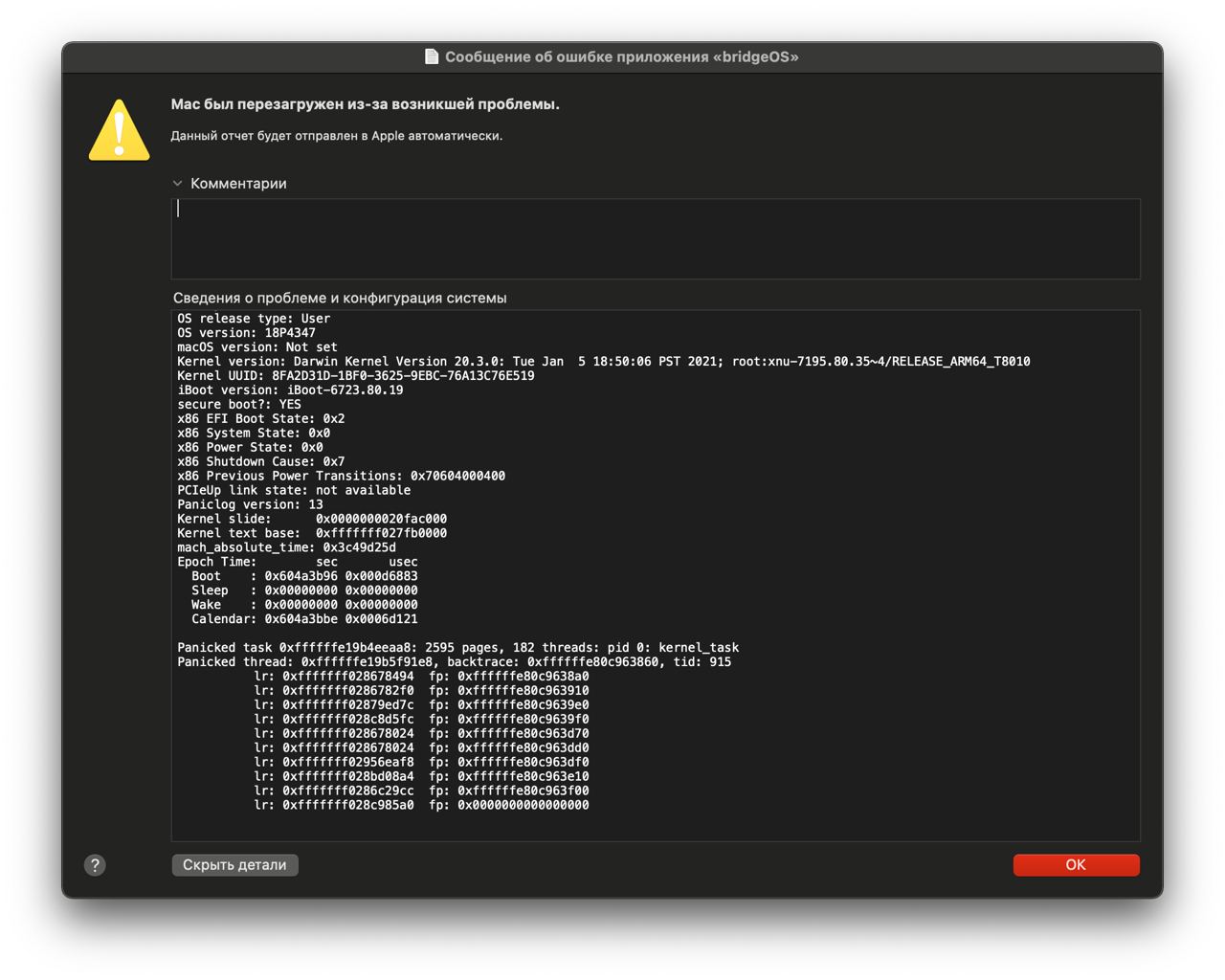Click backtrace line with lr 0xfffffff028c8d5fc
The width and height of the screenshot is (1225, 980).
point(422,721)
